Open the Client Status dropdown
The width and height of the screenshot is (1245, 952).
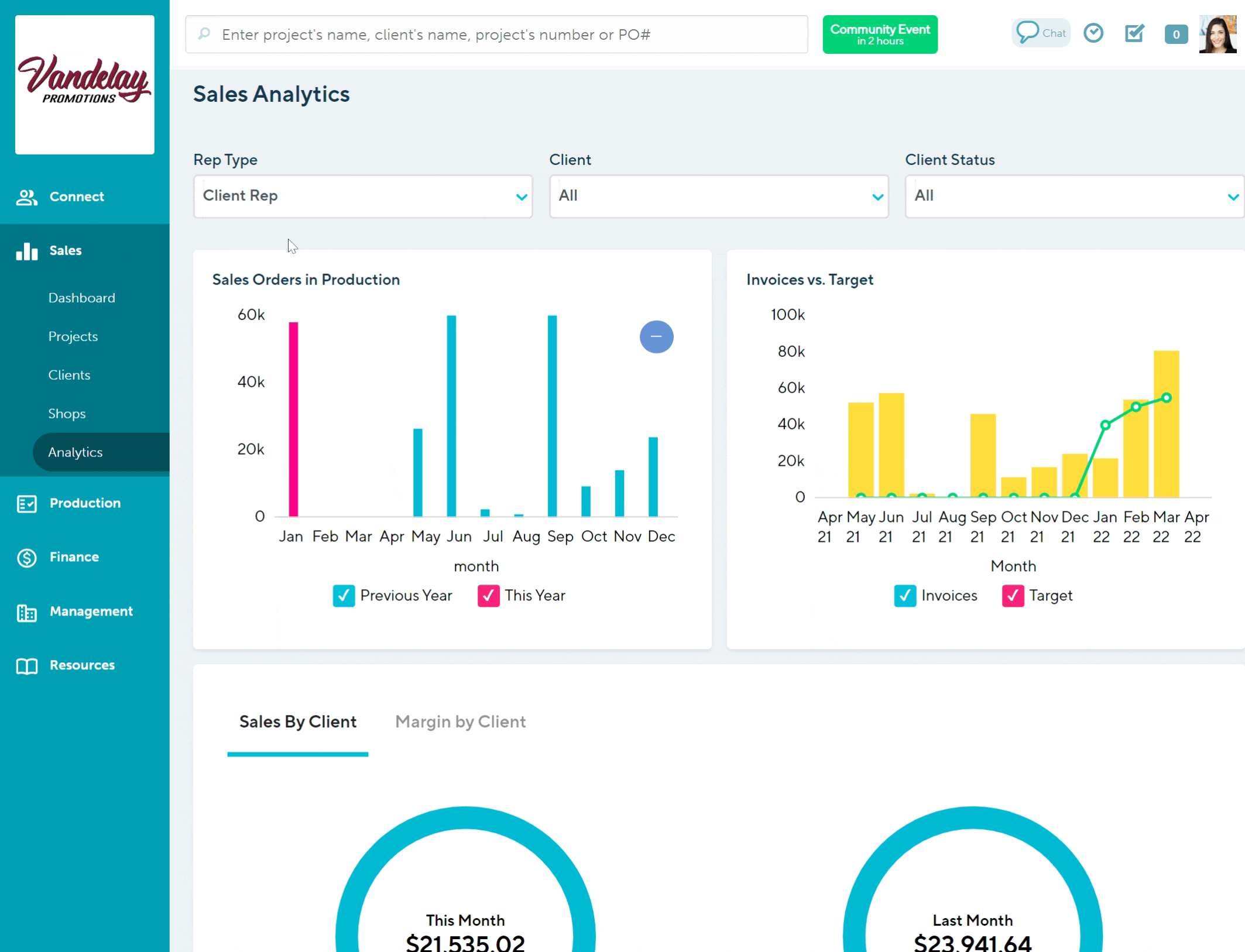1074,197
